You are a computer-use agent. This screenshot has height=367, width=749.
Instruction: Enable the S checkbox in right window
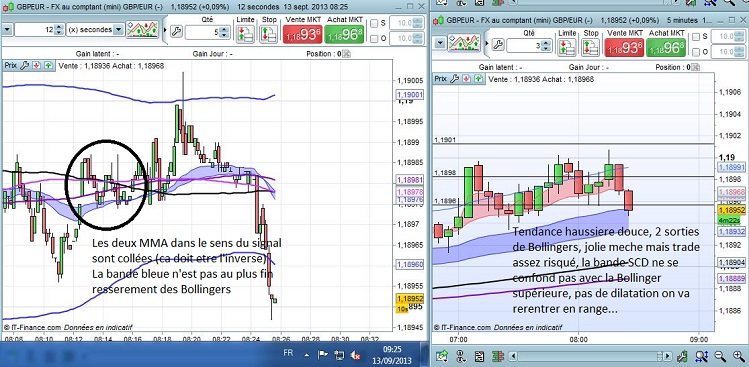coord(696,37)
